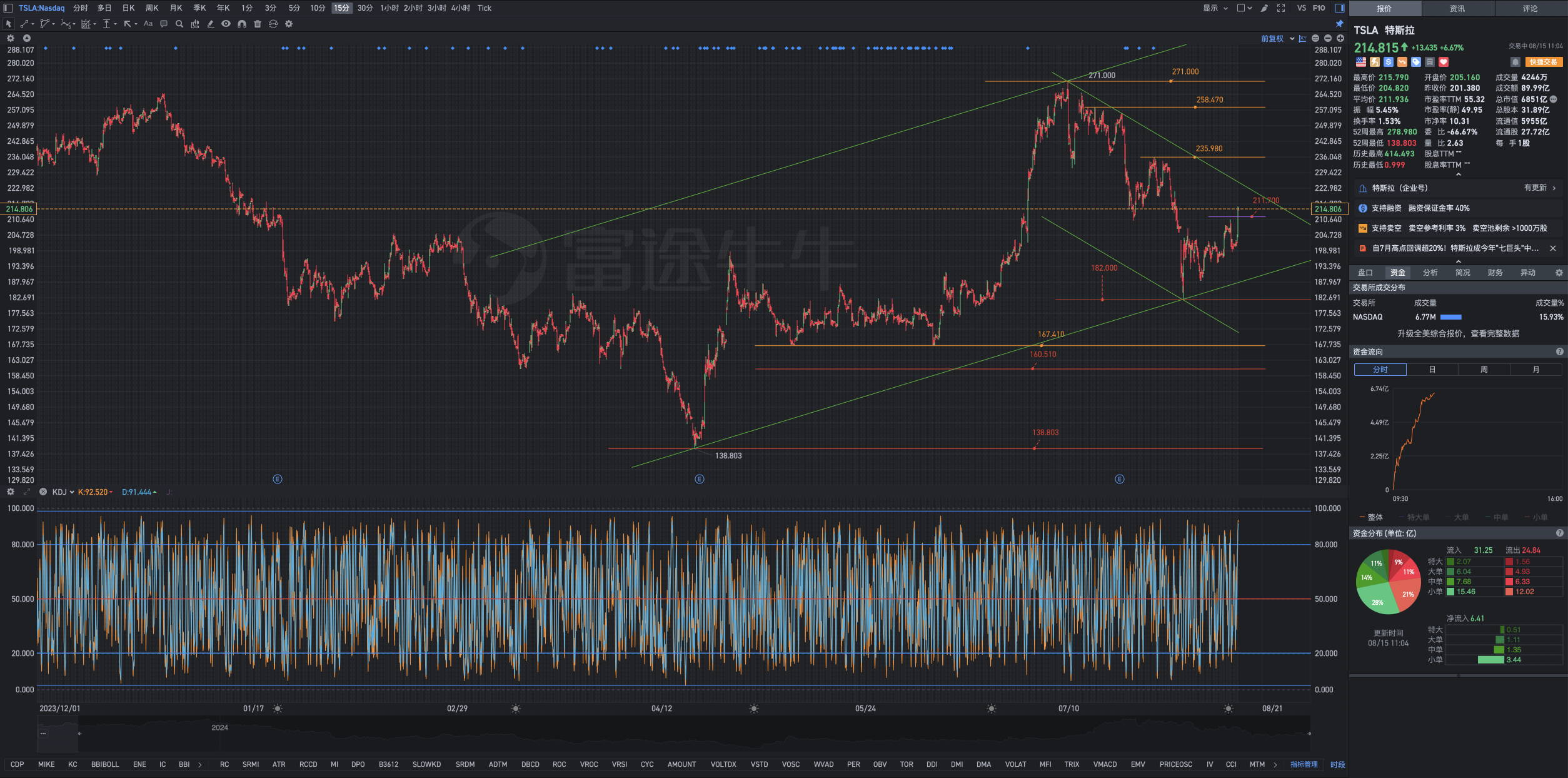Toggle the D line value visibility
The height and width of the screenshot is (778, 1568).
(139, 492)
